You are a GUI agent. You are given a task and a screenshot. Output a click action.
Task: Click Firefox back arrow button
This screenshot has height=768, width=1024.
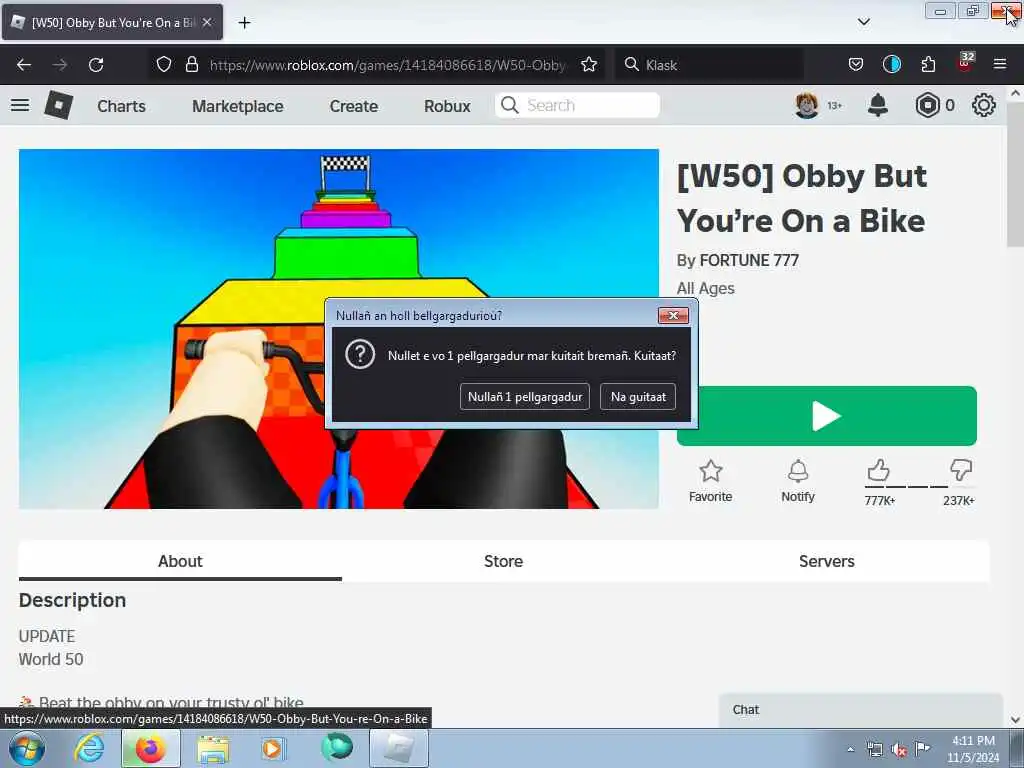[x=24, y=65]
